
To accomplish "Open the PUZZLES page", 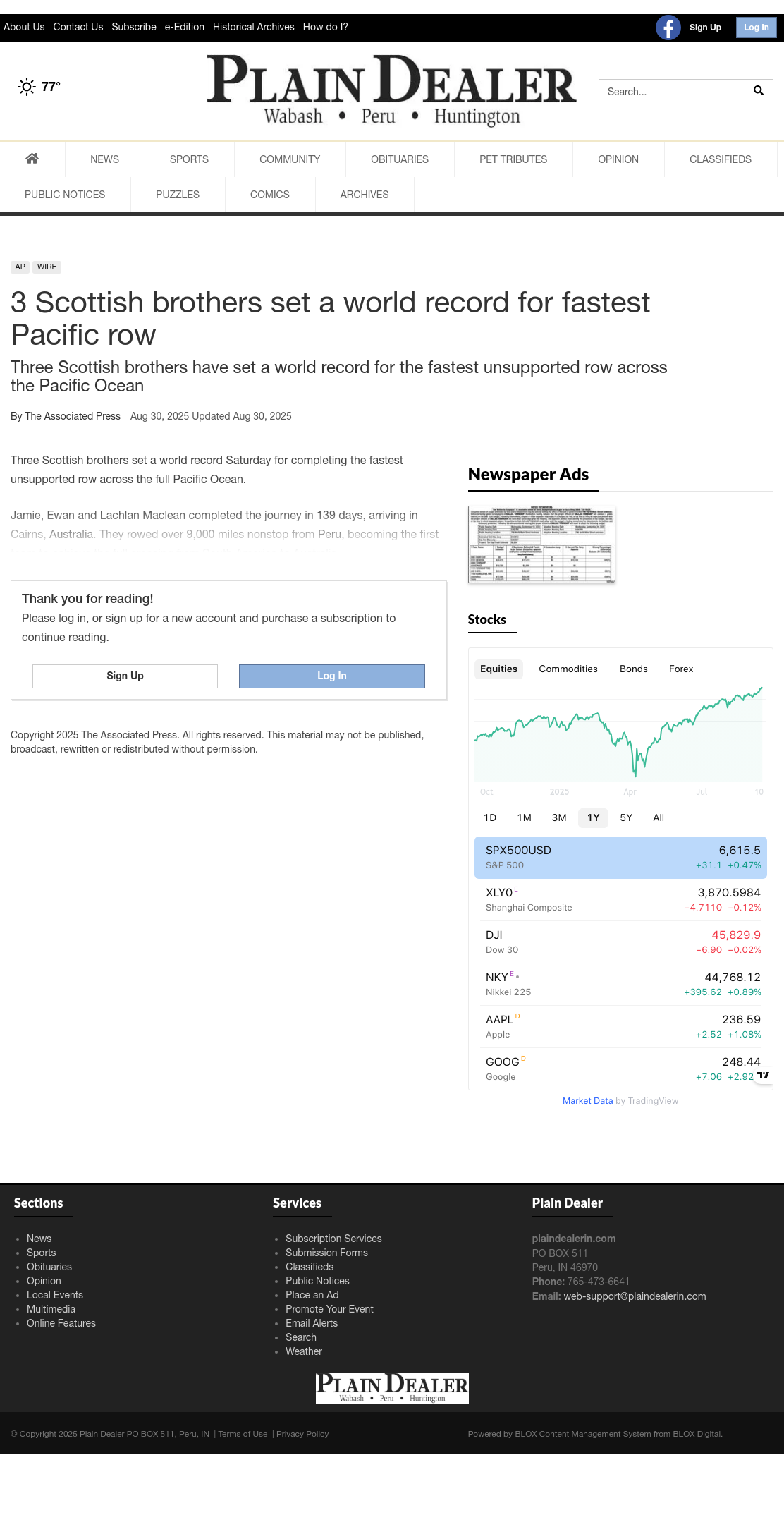I will point(178,195).
